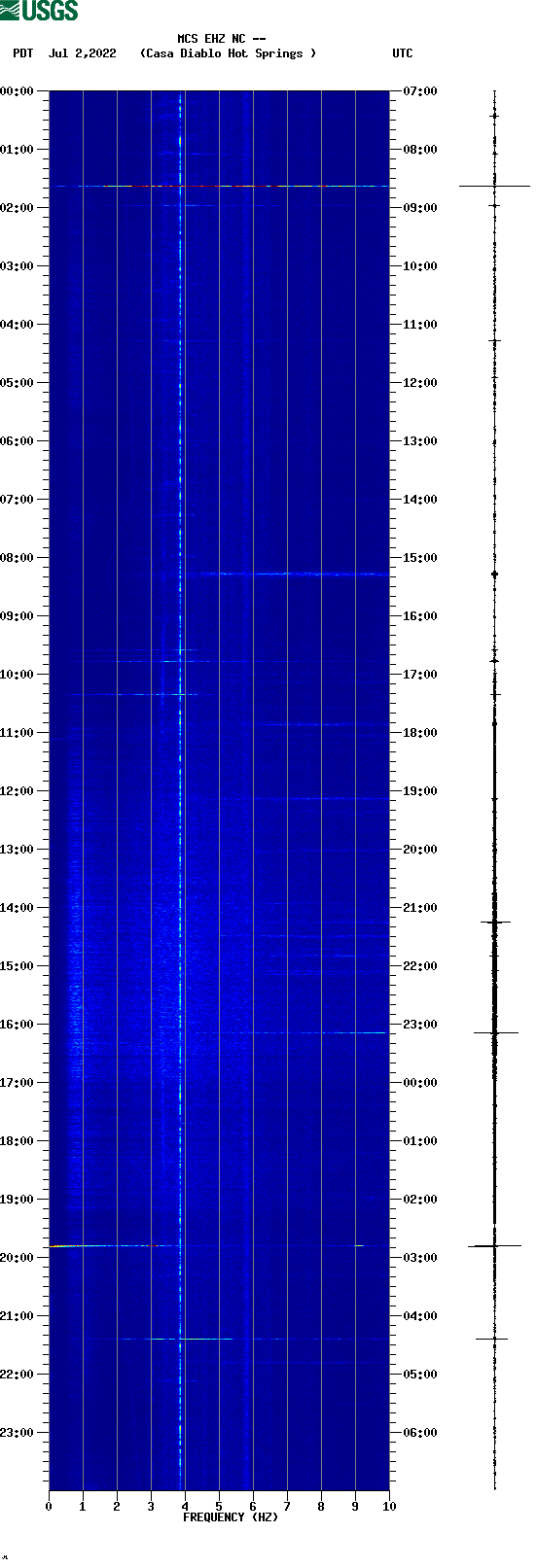Click the station title 'MCS EHZ NC --'

[222, 39]
